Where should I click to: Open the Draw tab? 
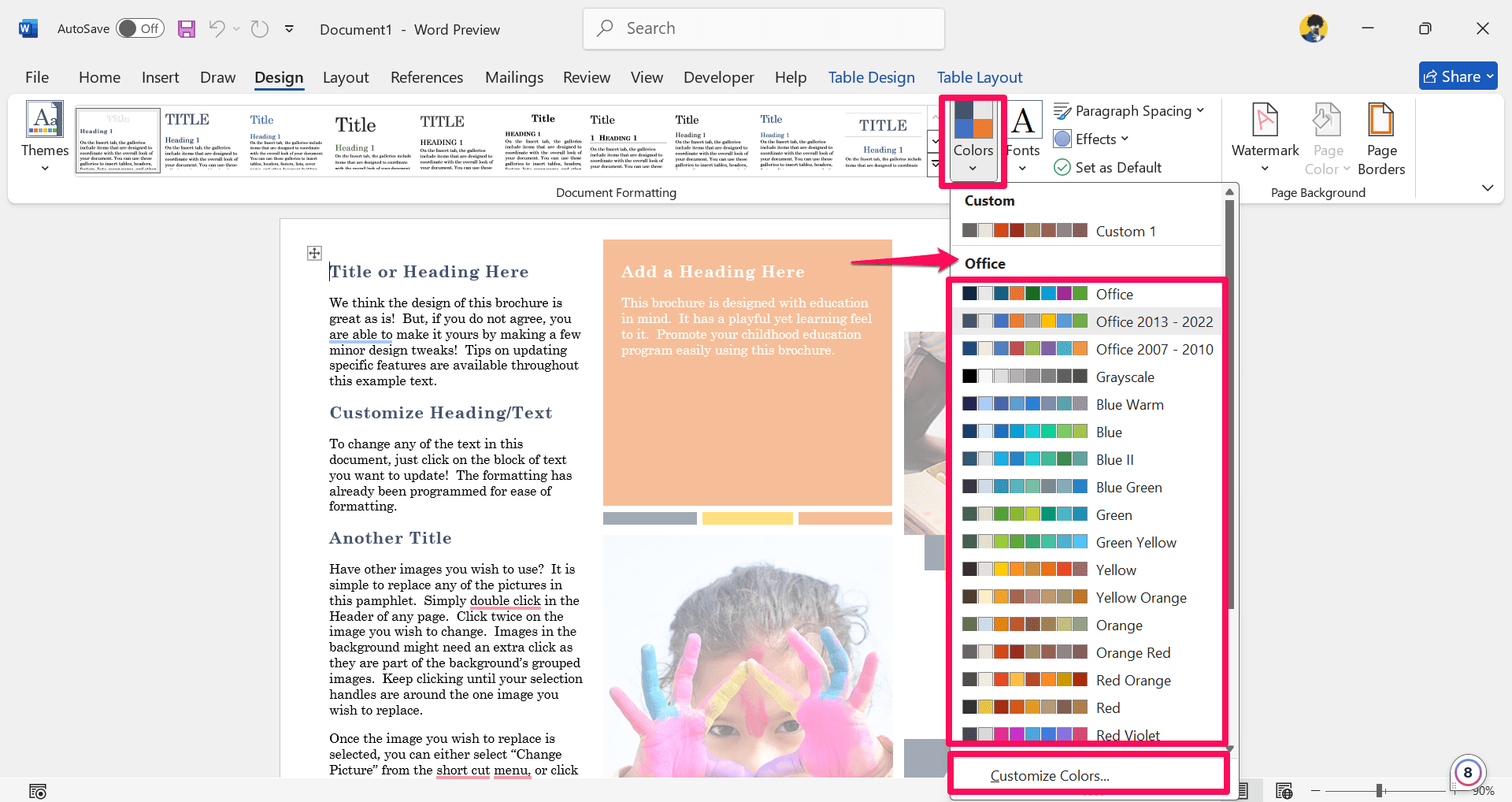[217, 77]
